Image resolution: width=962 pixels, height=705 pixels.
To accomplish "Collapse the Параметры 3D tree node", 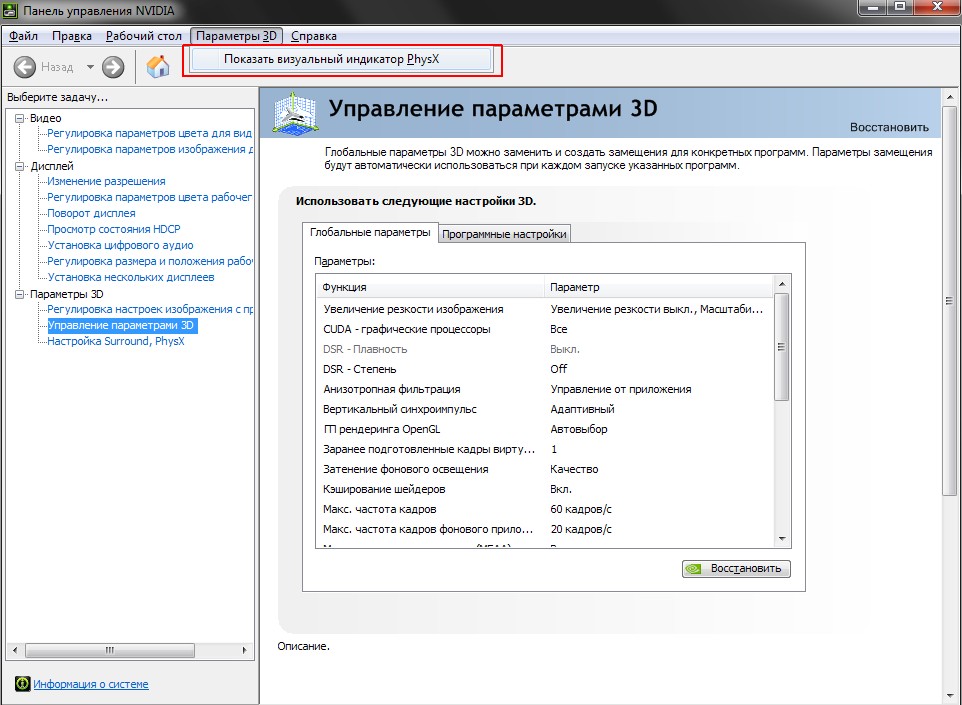I will pyautogui.click(x=20, y=294).
